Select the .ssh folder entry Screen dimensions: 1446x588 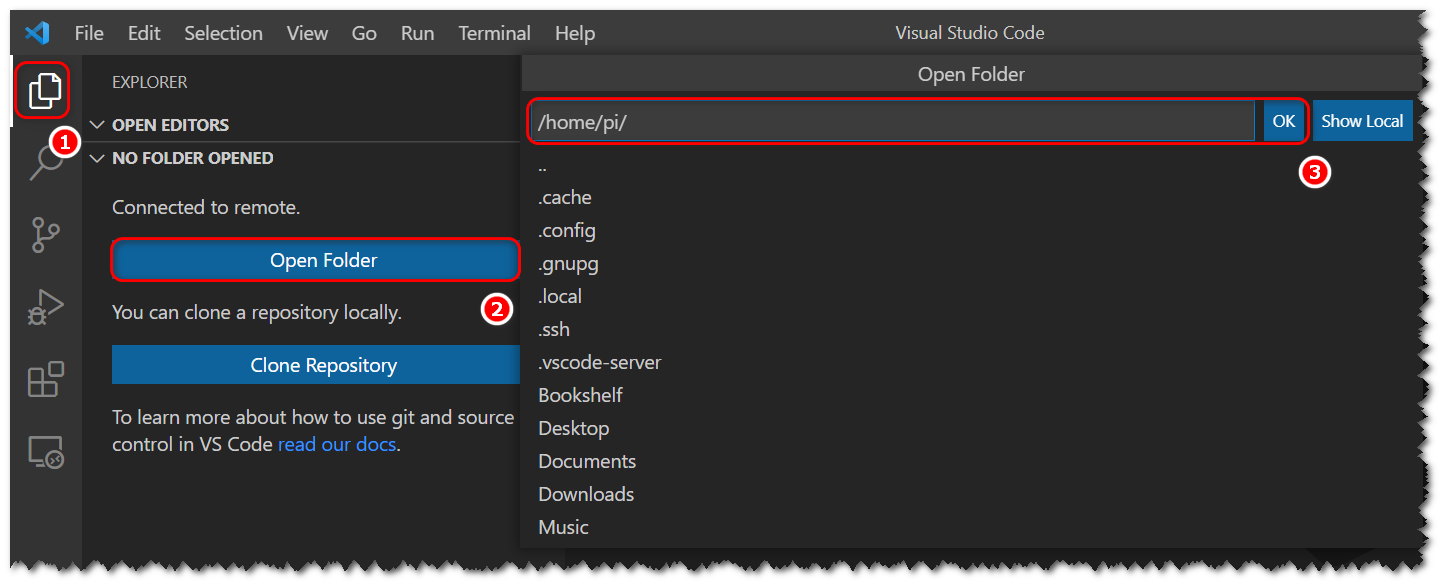pyautogui.click(x=970, y=330)
